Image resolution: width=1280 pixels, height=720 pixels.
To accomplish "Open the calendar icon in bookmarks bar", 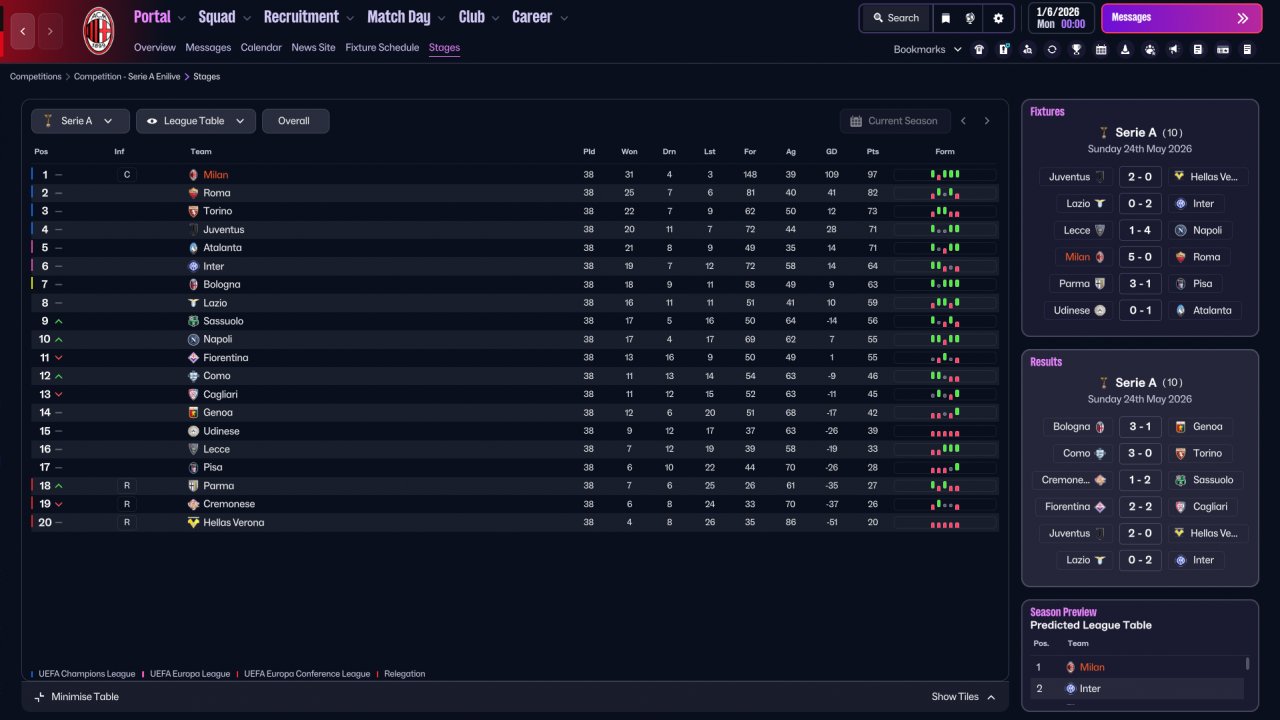I will click(1101, 49).
